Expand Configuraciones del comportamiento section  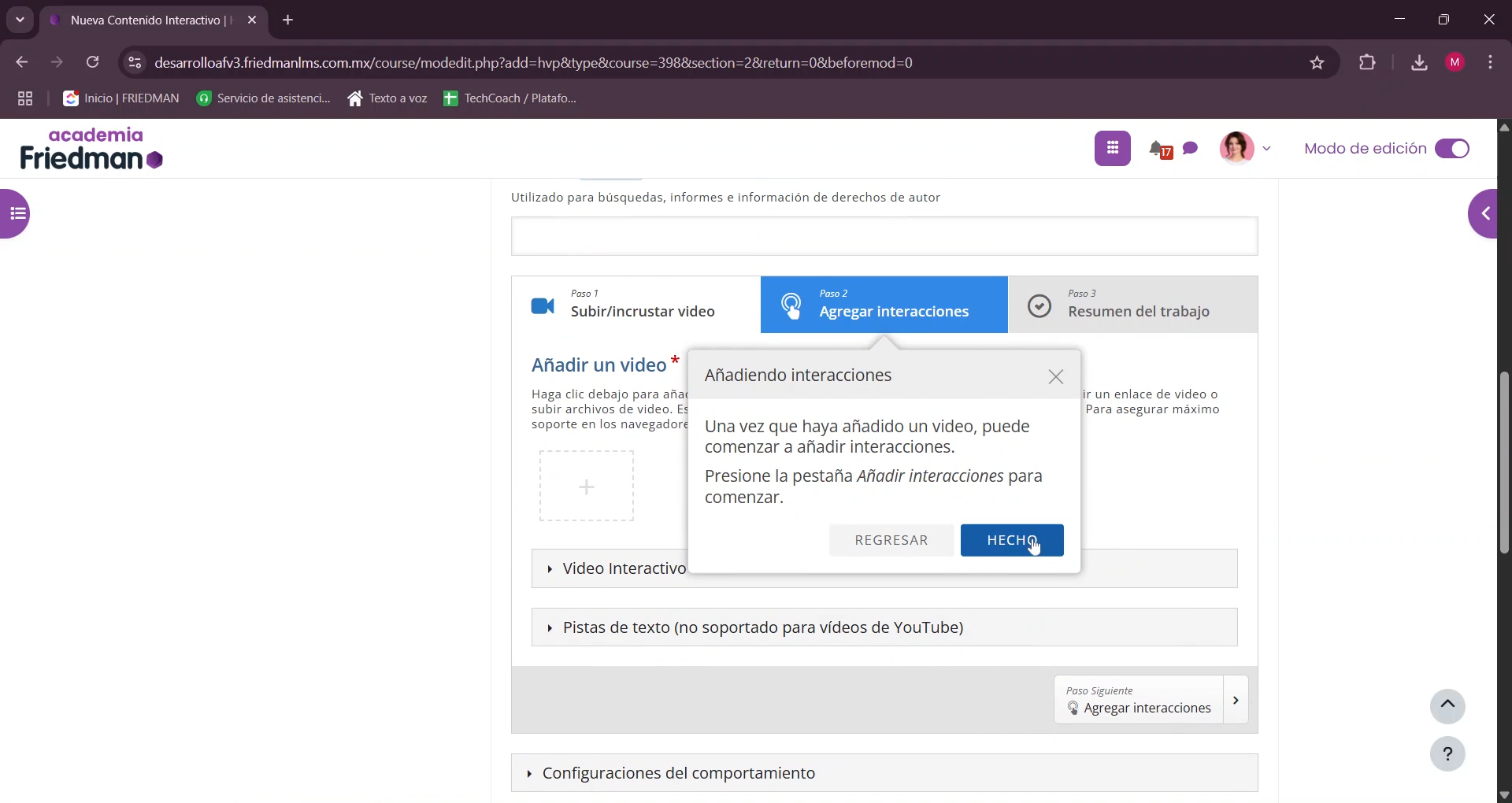click(884, 773)
